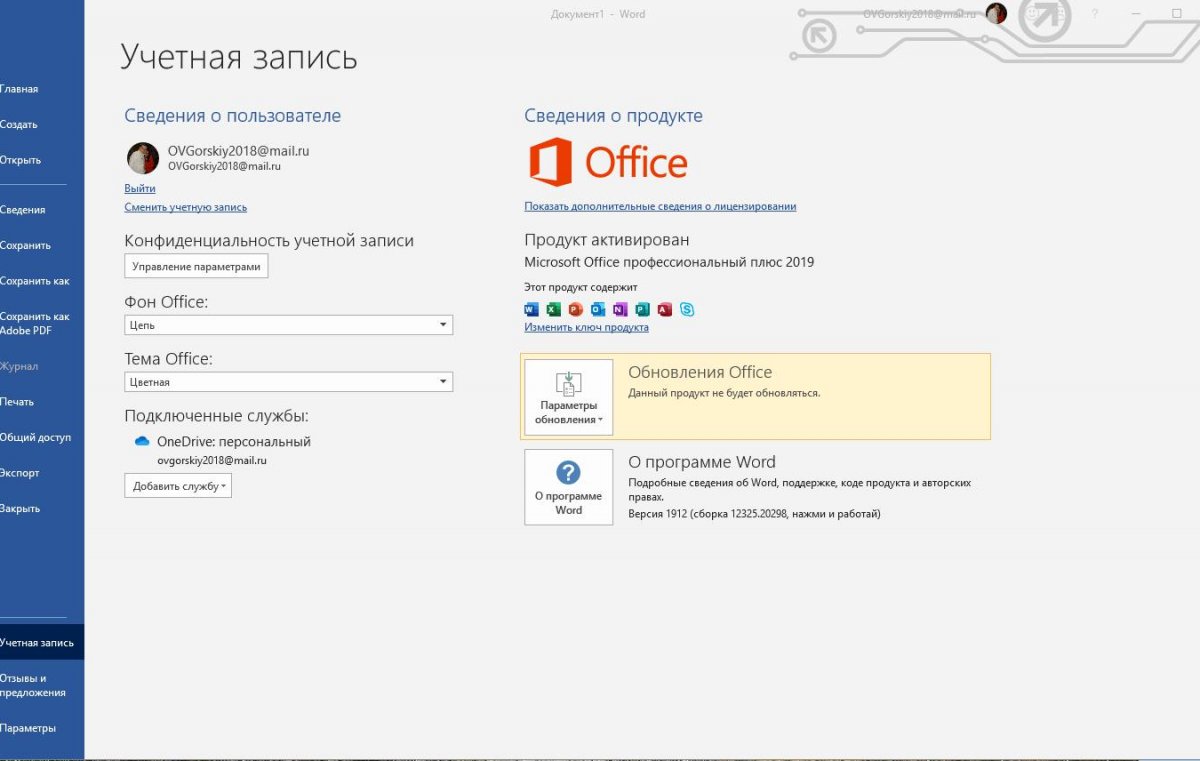Screen dimensions: 1200x761
Task: Click the Excel icon in product contents
Action: pos(553,309)
